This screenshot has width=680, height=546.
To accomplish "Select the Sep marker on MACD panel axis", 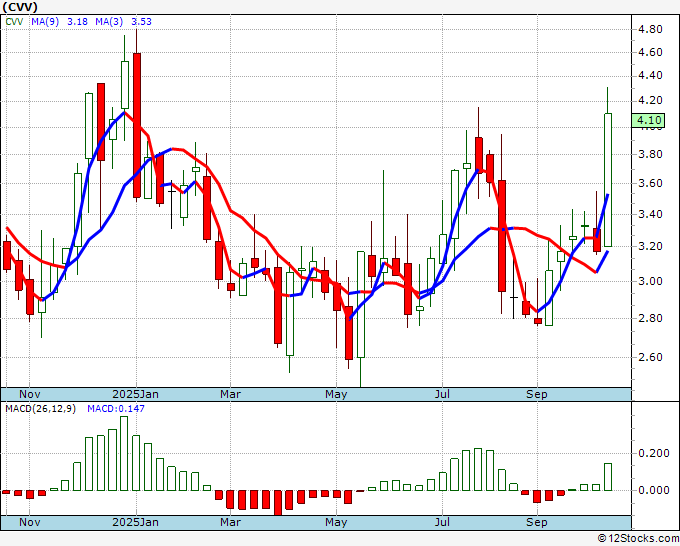I will point(537,522).
